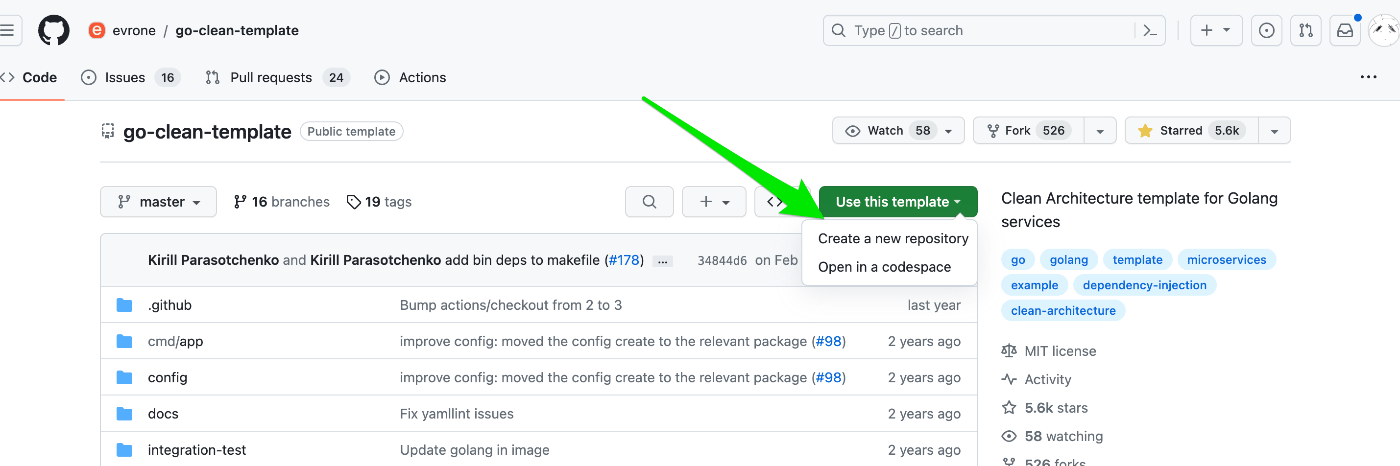Open the command palette icon
The width and height of the screenshot is (1400, 466).
[1151, 31]
